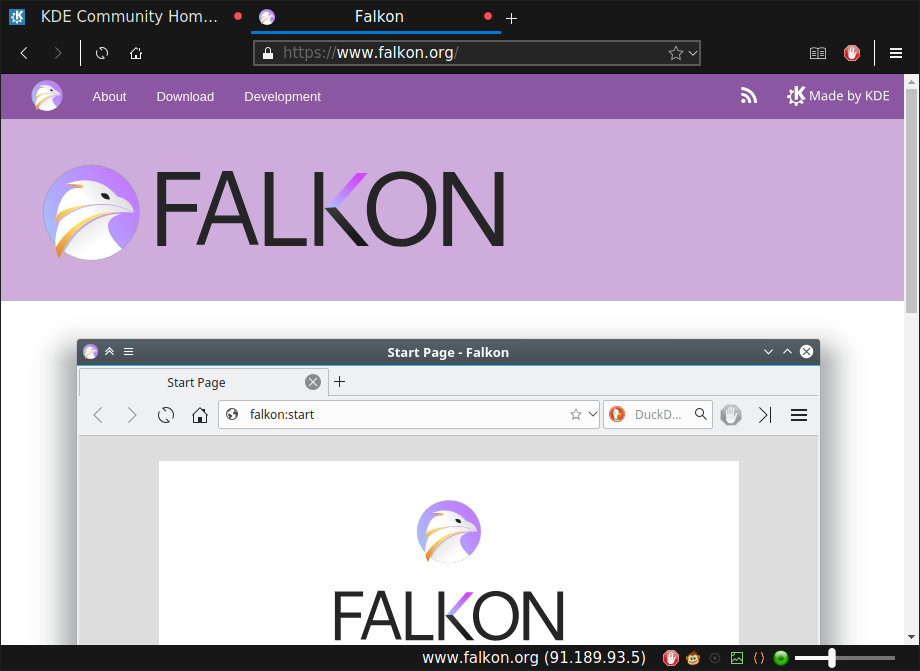Click the back arrow in the embedded Falkon window
Screen dimensions: 920x671
(98, 415)
